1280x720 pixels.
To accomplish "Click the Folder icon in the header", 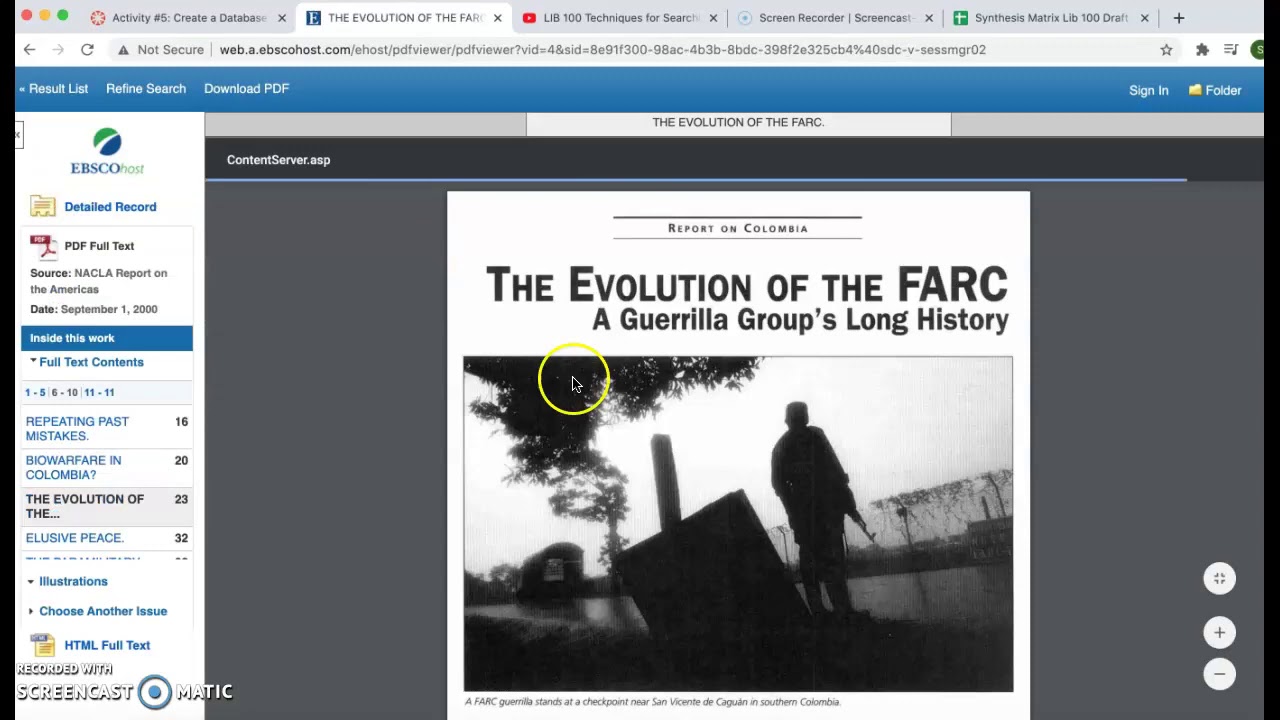I will coord(1195,90).
